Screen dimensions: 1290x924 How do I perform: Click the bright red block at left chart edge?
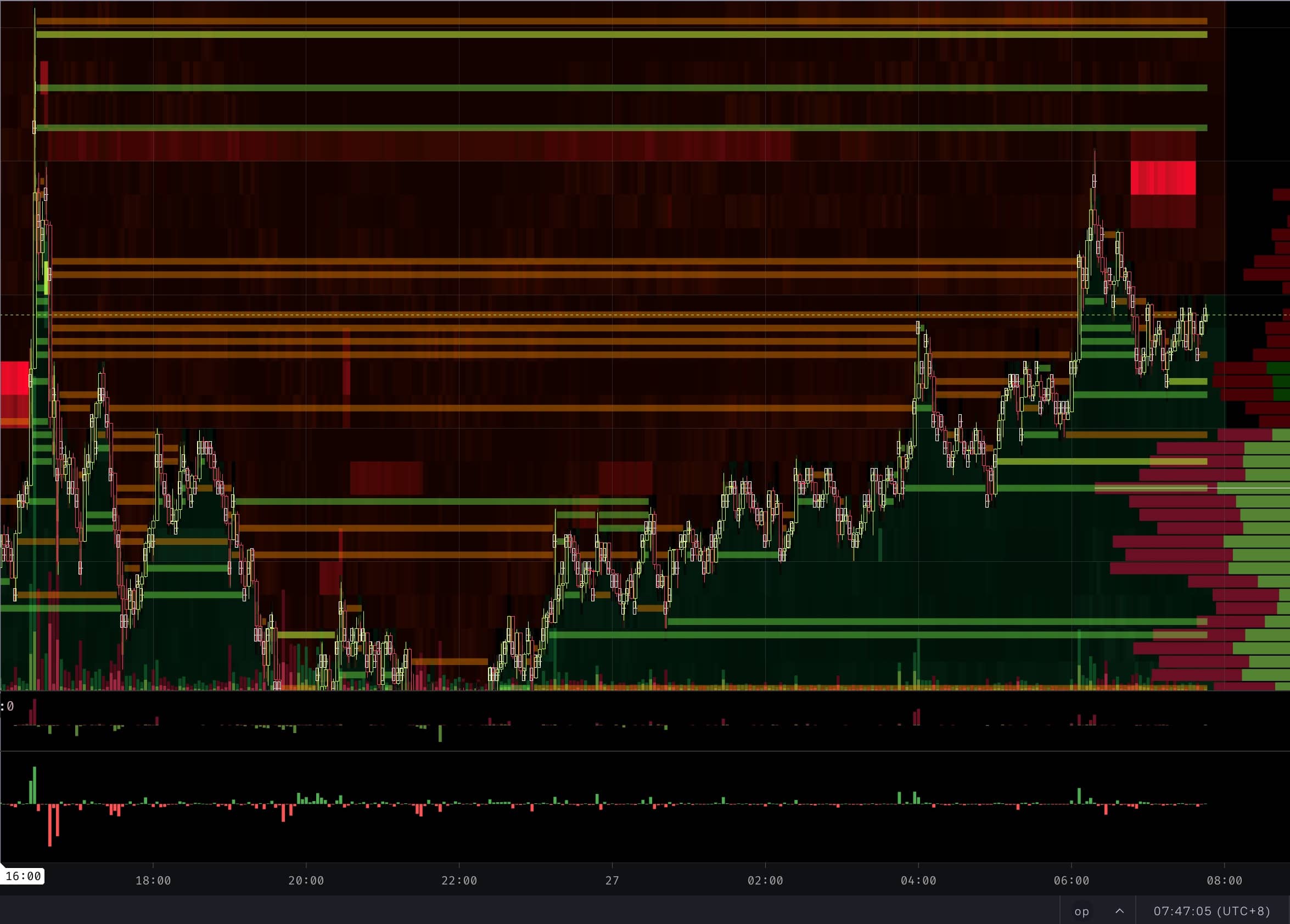click(14, 378)
